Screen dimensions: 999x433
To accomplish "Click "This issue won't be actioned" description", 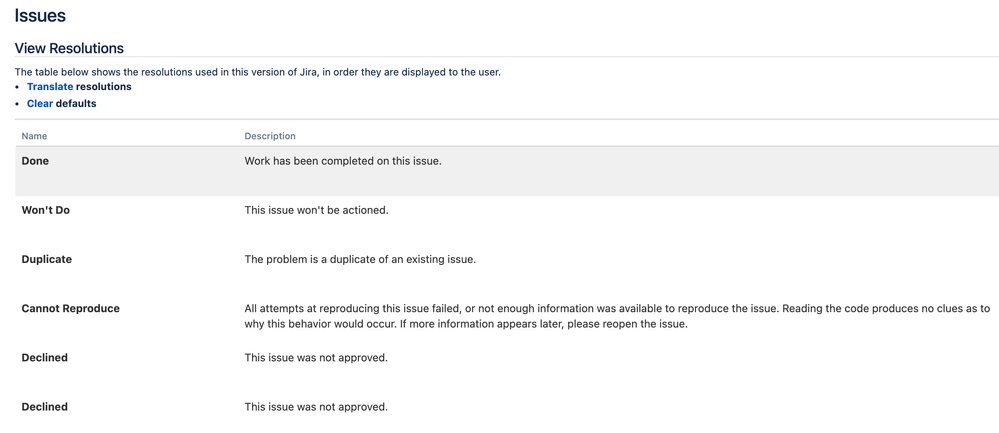I will point(317,210).
